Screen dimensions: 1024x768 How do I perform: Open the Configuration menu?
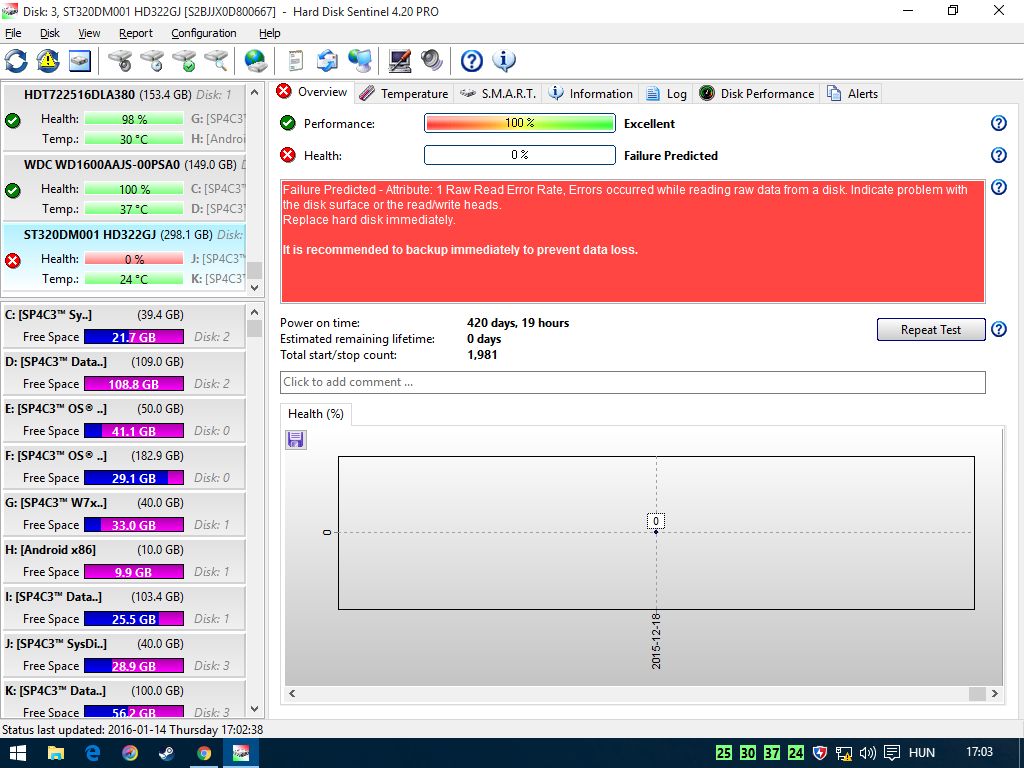coord(204,33)
